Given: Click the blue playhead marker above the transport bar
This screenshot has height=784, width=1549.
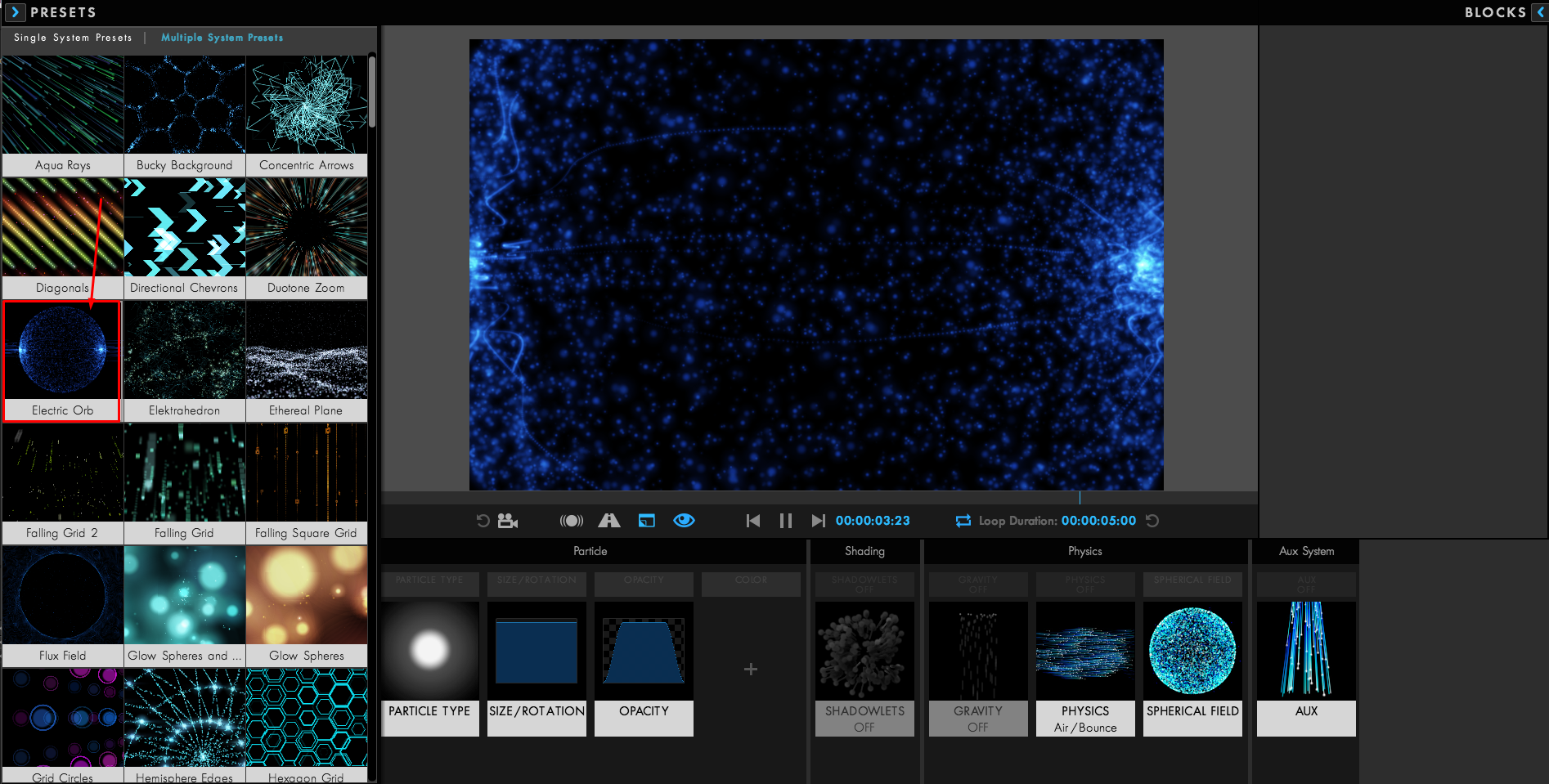Looking at the screenshot, I should (1080, 497).
